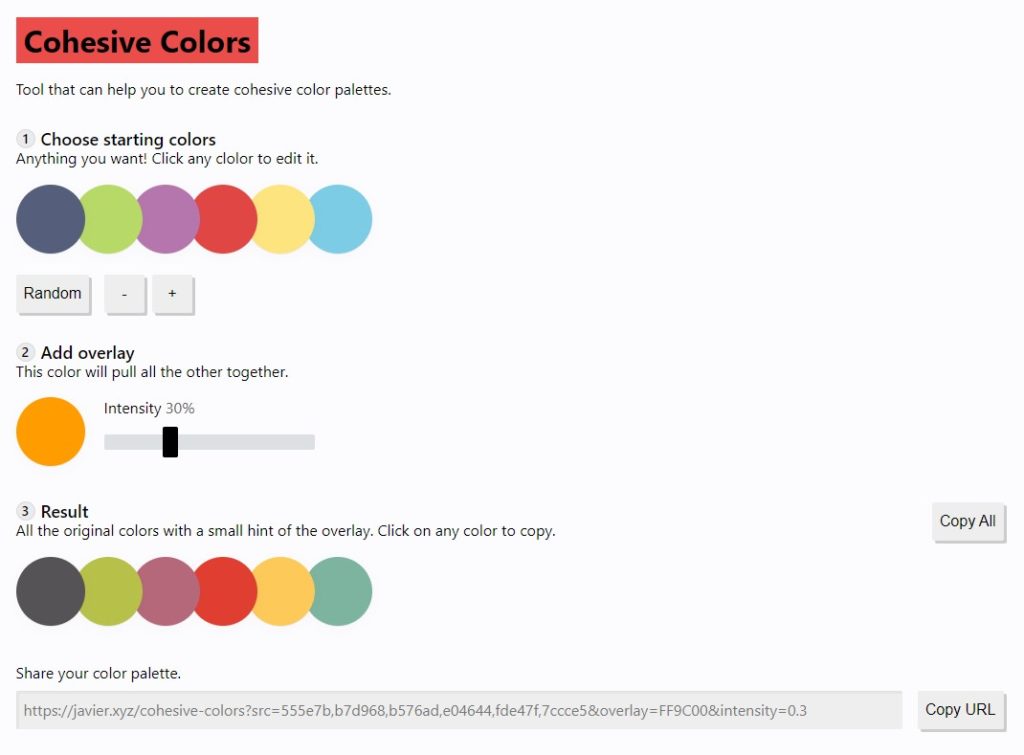
Task: Adjust the Intensity slider handle
Action: [x=170, y=440]
